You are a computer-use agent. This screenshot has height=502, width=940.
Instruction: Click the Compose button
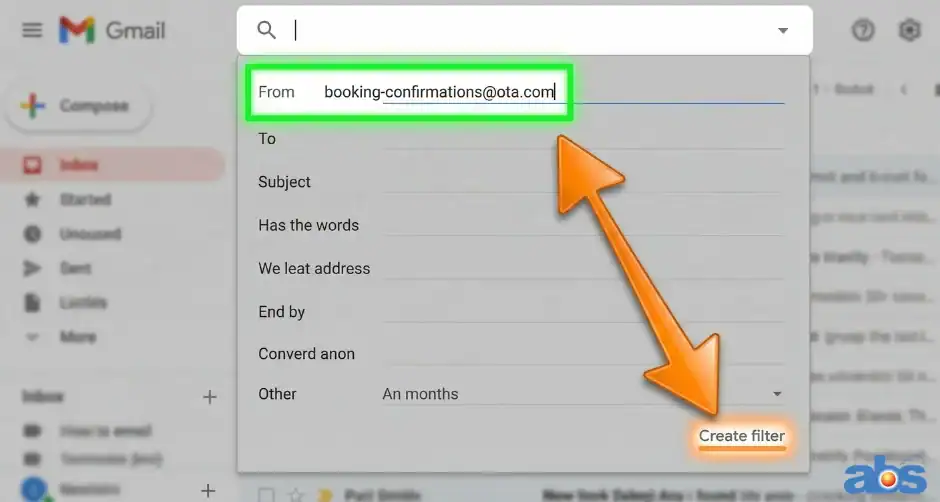pyautogui.click(x=78, y=106)
